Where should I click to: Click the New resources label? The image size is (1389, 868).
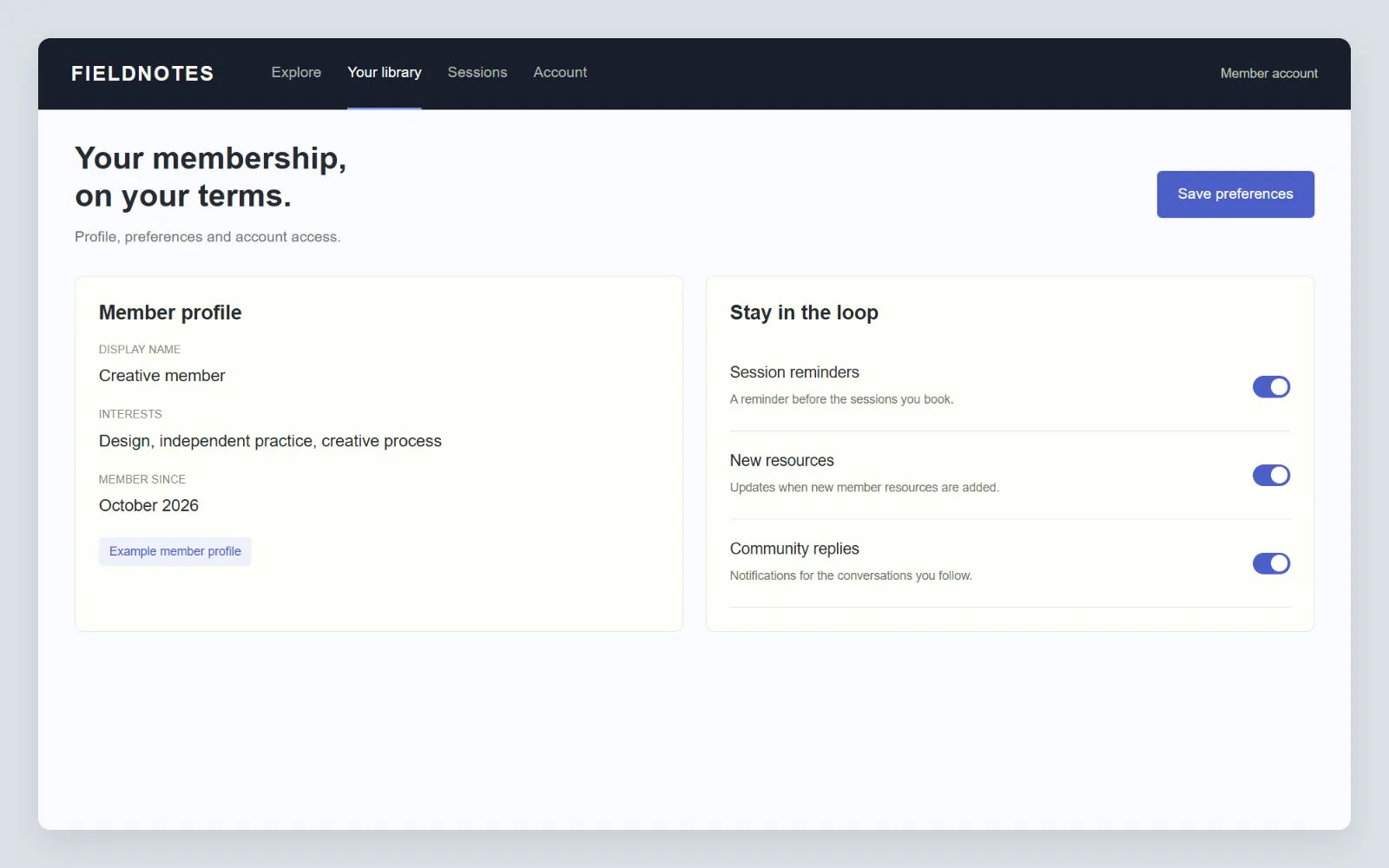coord(782,461)
